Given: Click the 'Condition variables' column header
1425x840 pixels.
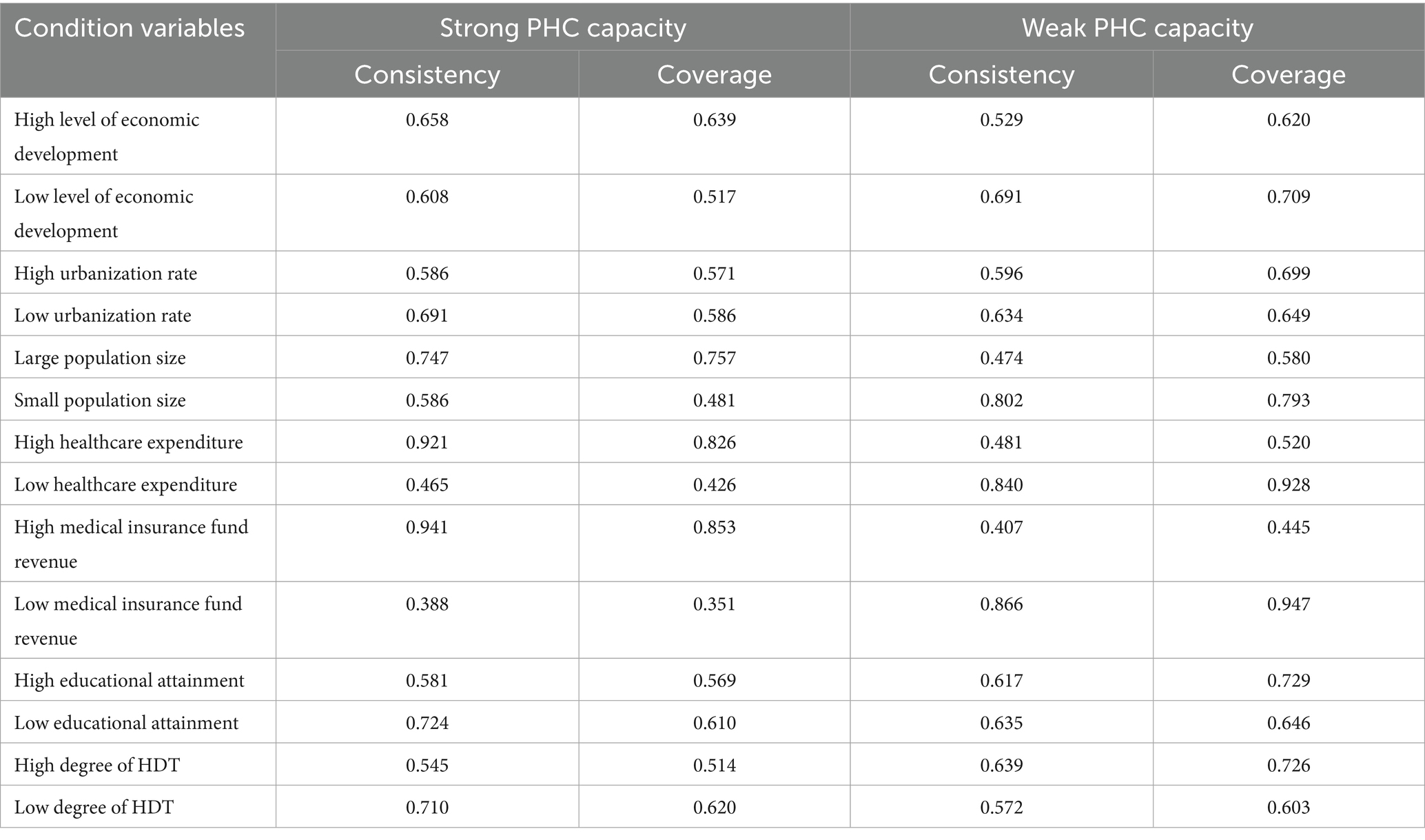Looking at the screenshot, I should [130, 28].
